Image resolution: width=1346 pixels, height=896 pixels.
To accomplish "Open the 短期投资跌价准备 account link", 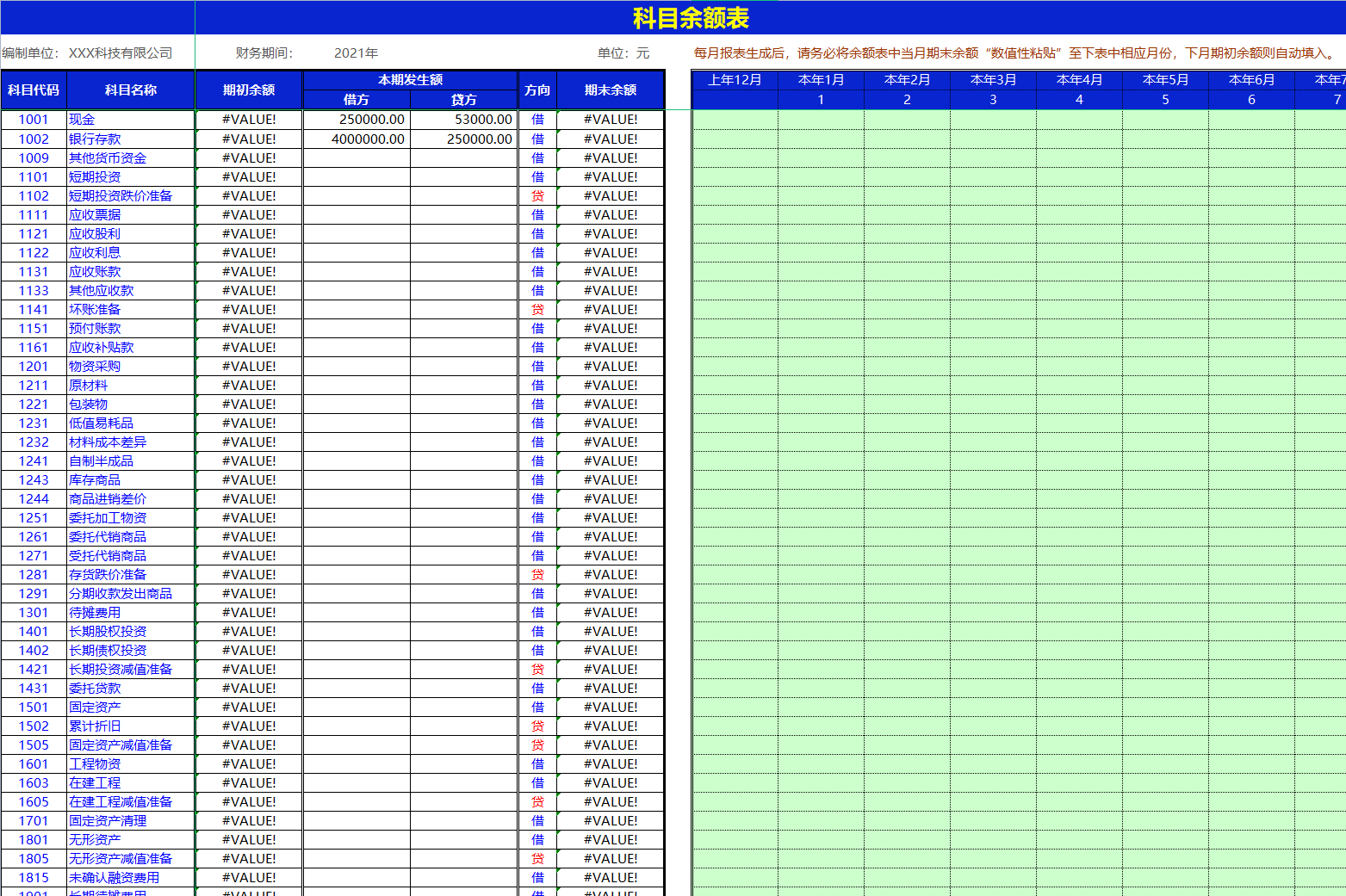I will (121, 195).
